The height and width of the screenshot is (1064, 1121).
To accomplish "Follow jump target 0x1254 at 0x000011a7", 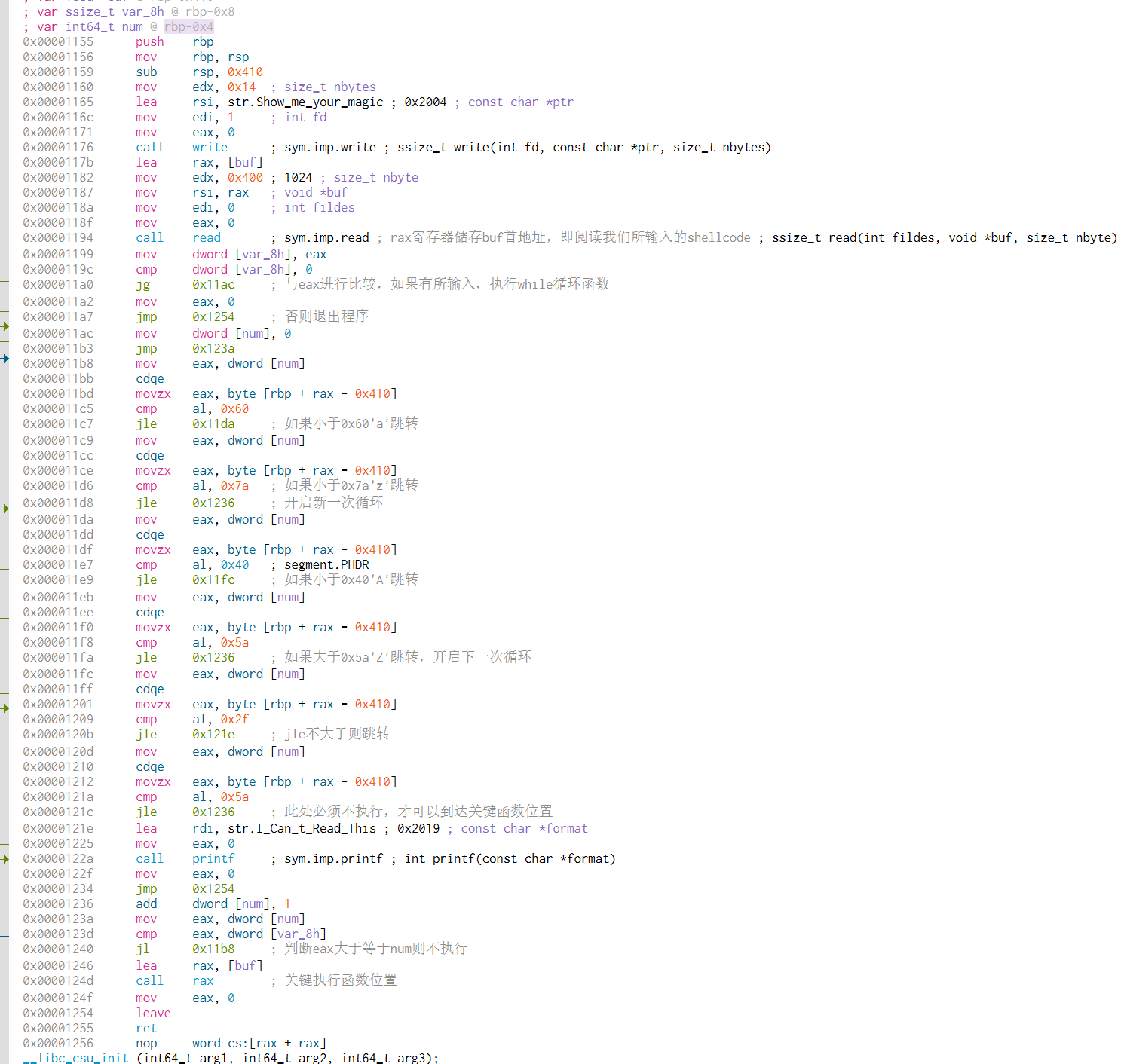I will tap(213, 317).
